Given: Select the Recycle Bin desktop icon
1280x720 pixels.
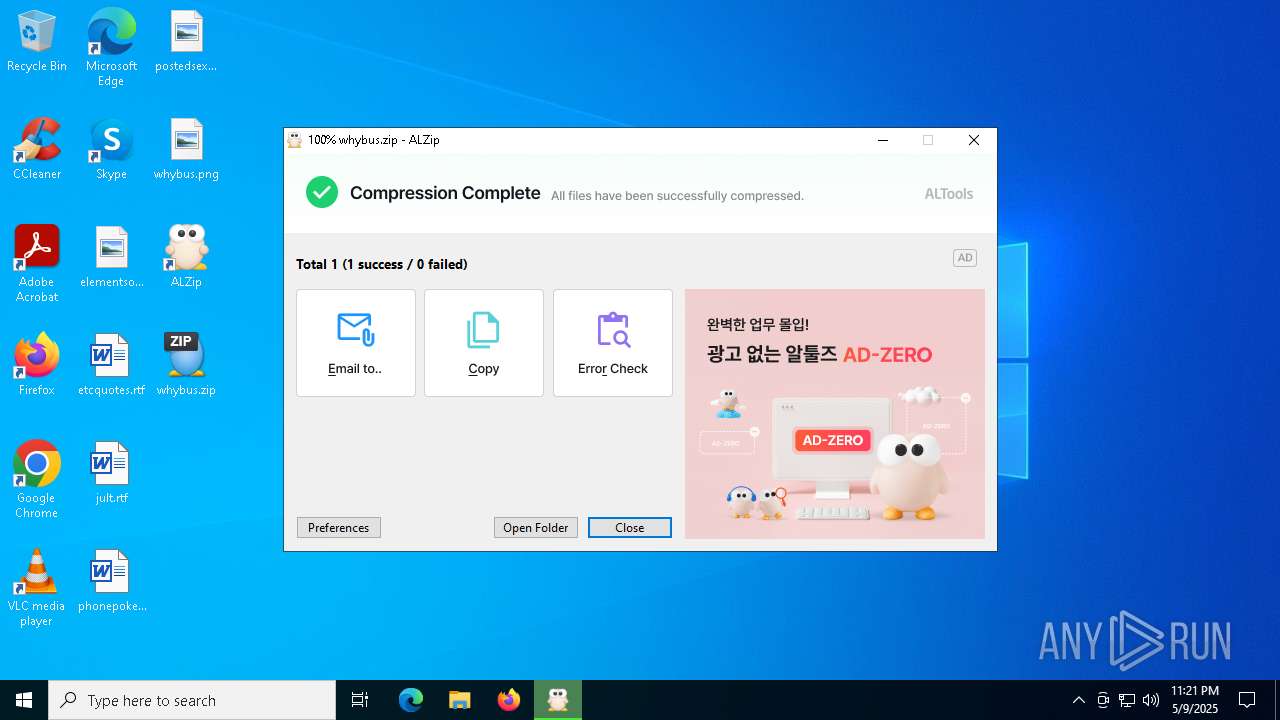Looking at the screenshot, I should pos(37,42).
